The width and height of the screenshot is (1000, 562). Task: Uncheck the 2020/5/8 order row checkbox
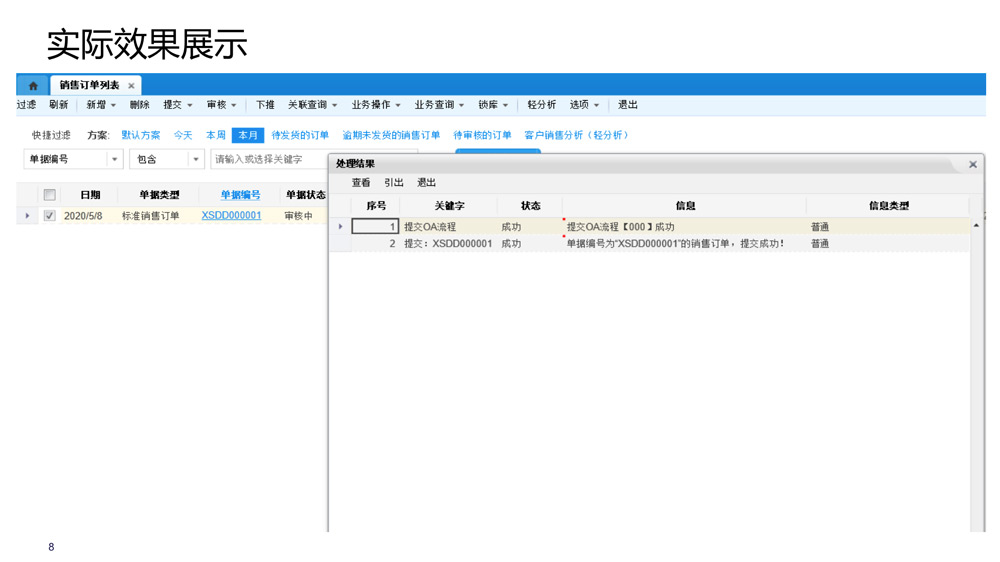[50, 216]
